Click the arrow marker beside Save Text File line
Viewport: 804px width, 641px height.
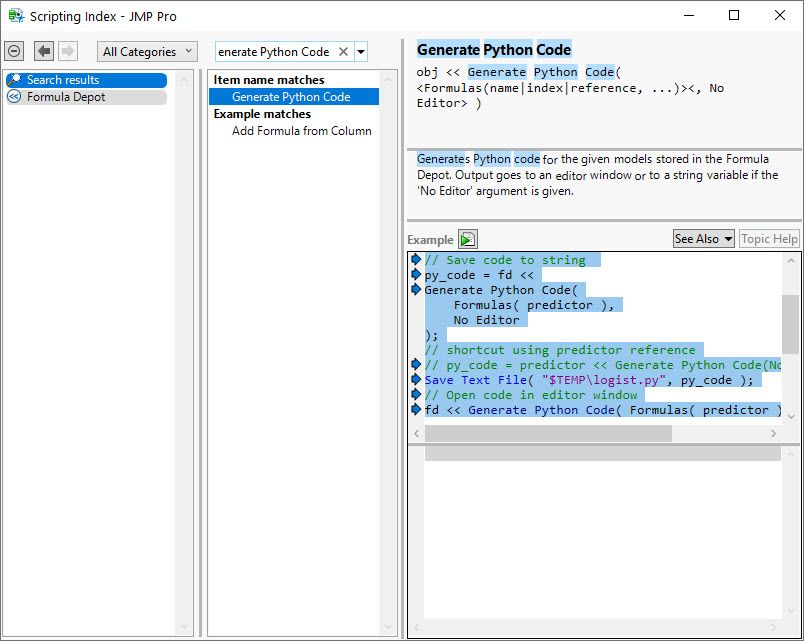[x=416, y=379]
